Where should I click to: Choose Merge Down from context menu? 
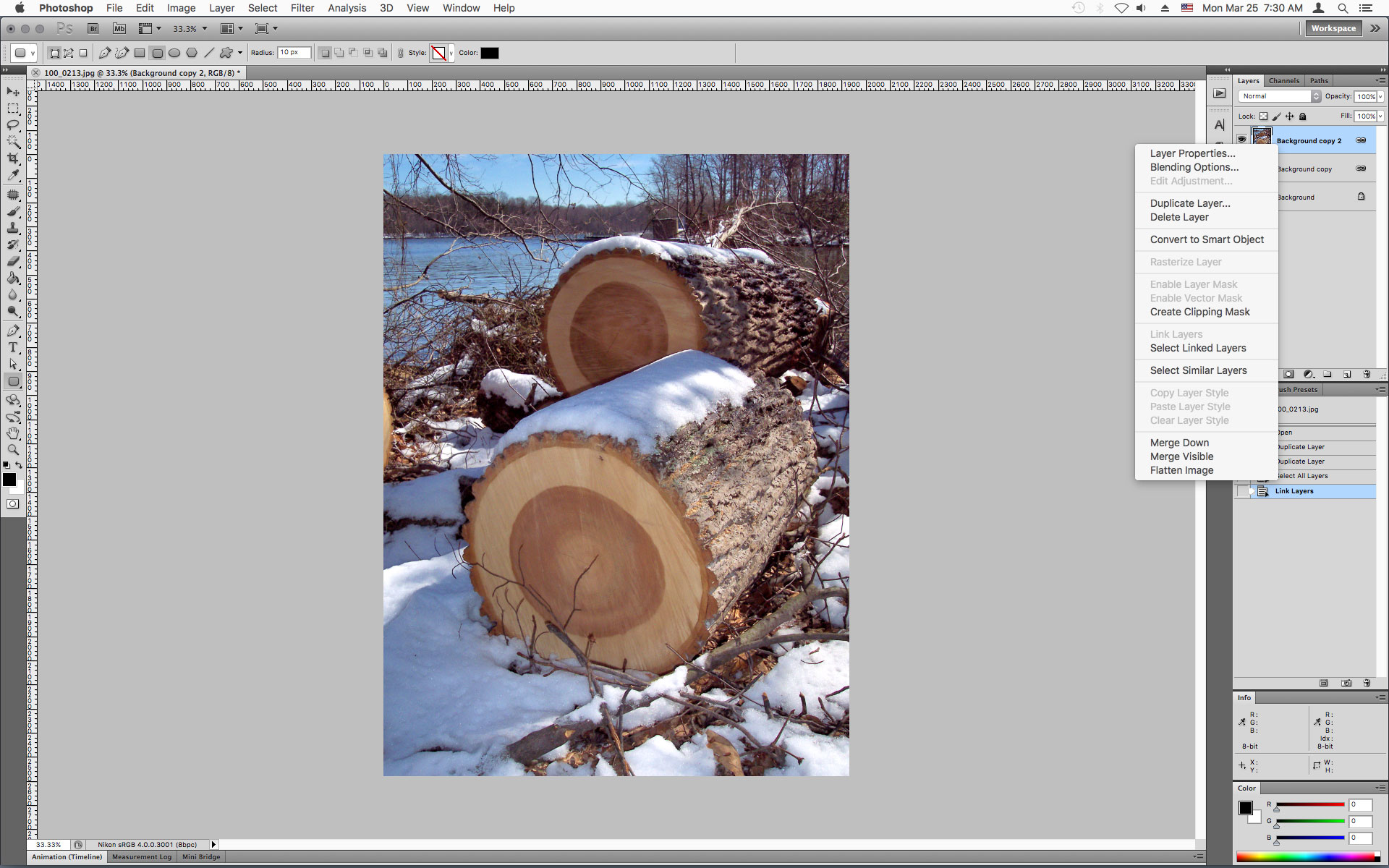[1179, 443]
